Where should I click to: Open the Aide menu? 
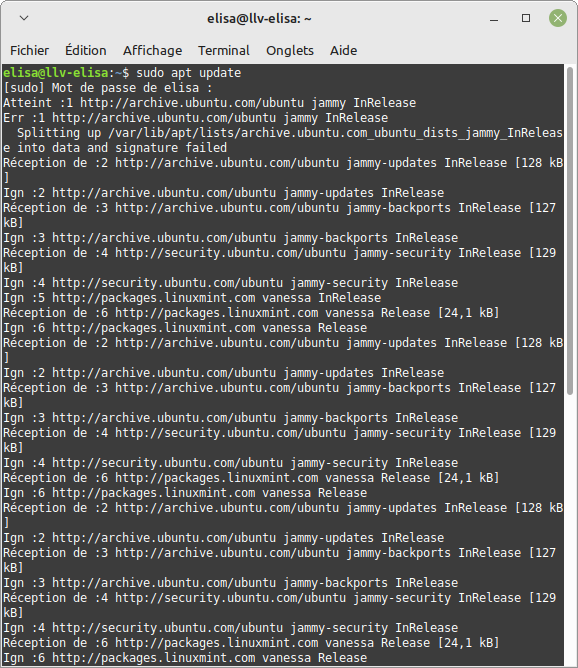coord(343,51)
